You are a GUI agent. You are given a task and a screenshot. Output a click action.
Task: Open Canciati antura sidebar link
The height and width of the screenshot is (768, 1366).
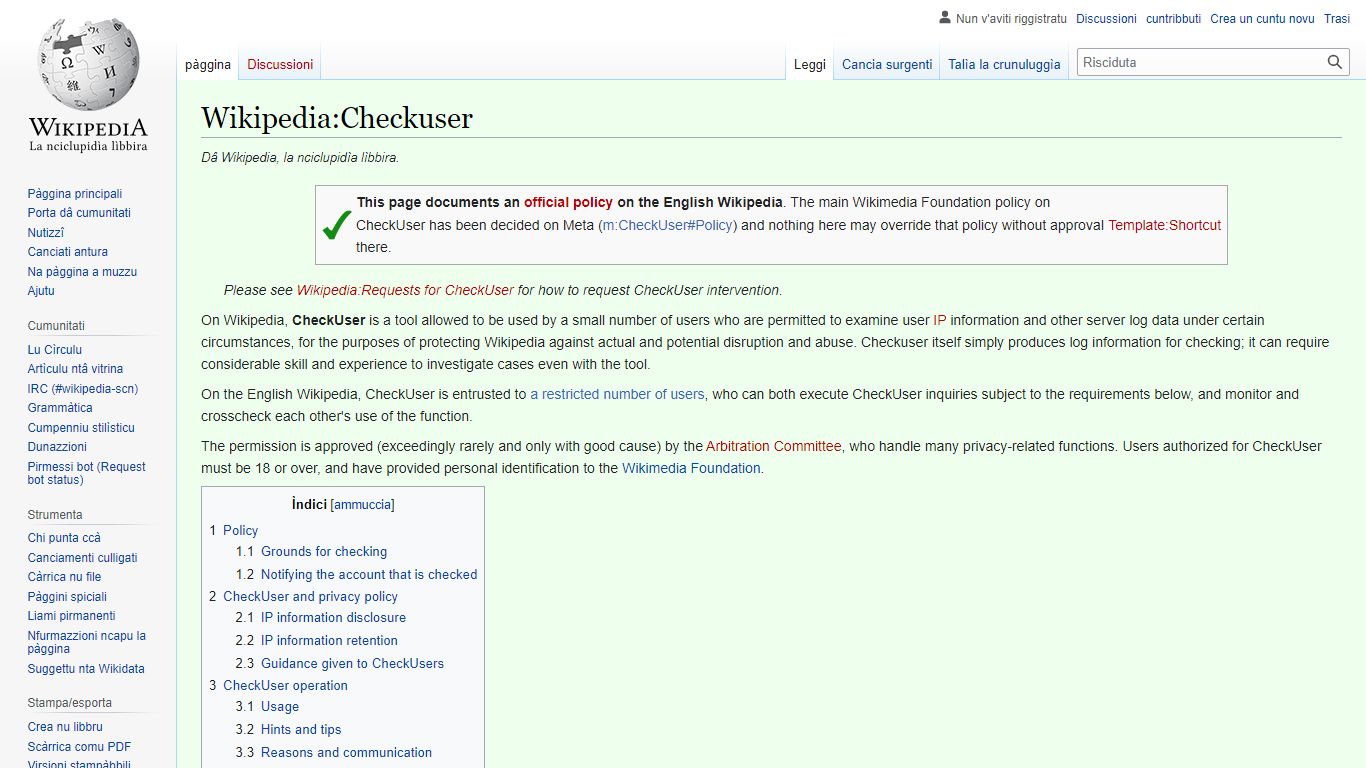[x=68, y=252]
